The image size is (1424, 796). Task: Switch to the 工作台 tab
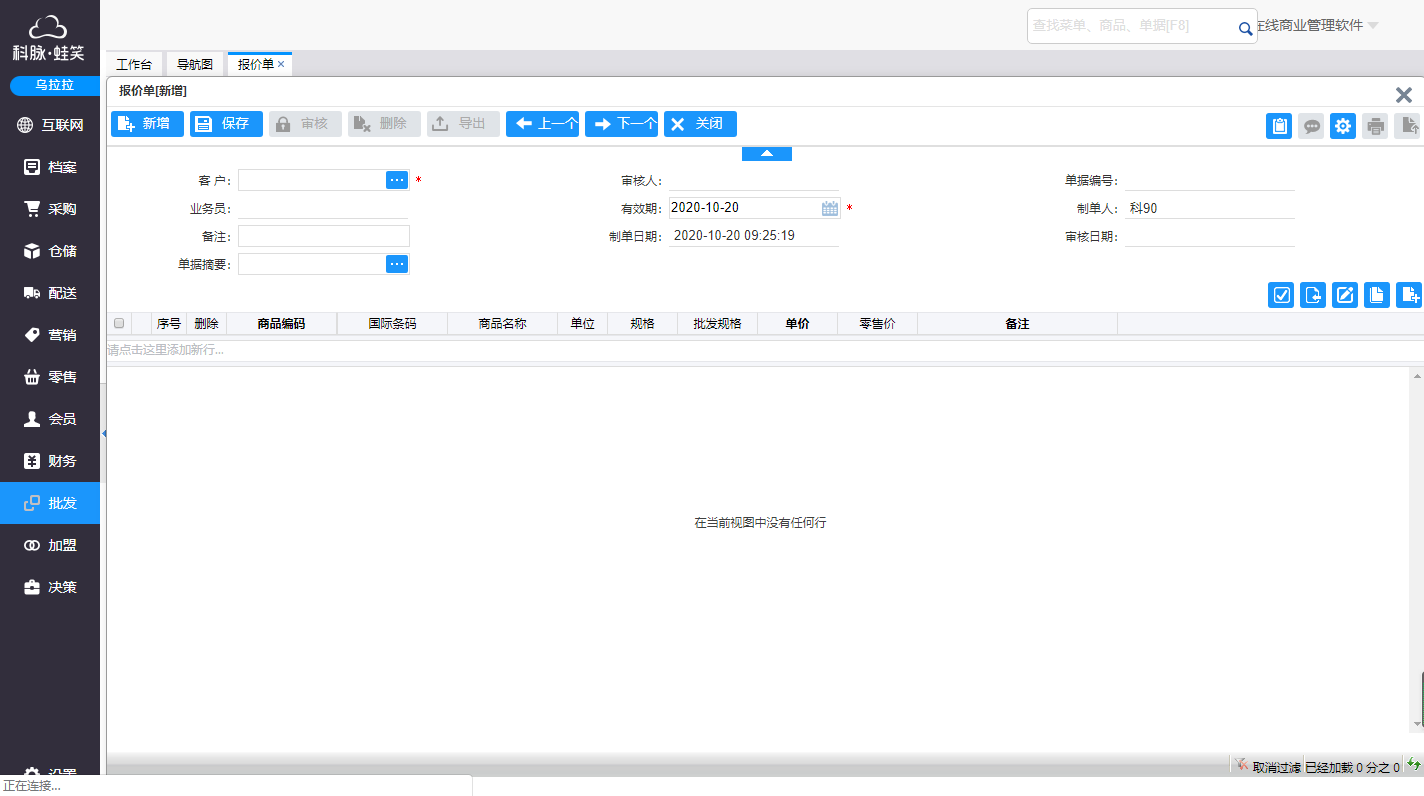(x=133, y=64)
